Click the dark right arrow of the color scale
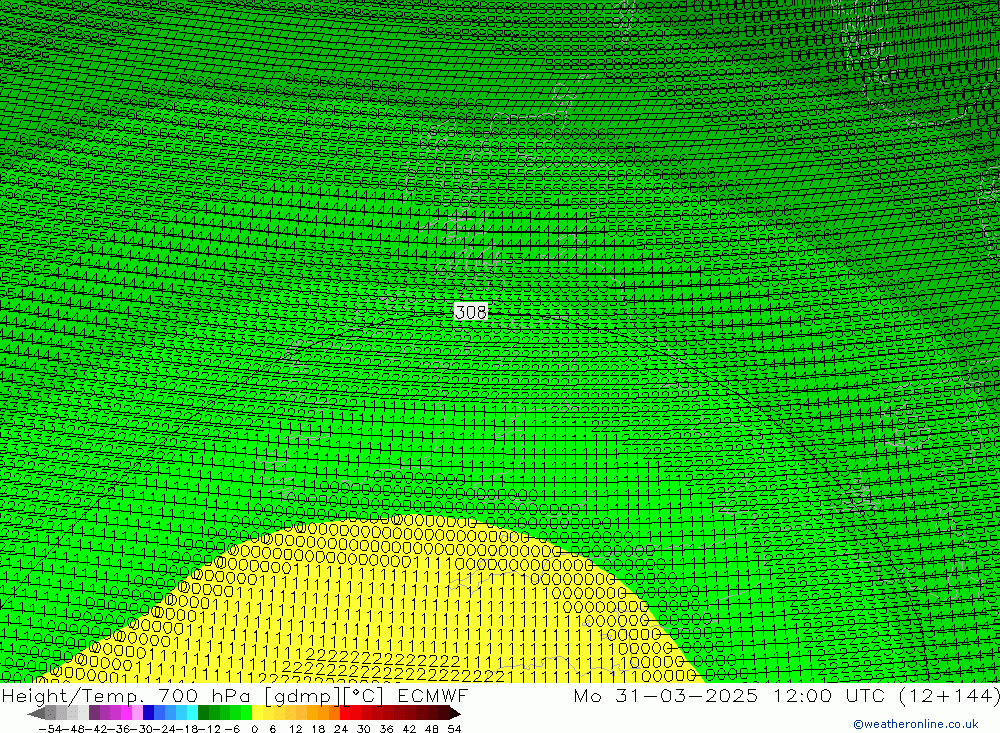 point(455,713)
